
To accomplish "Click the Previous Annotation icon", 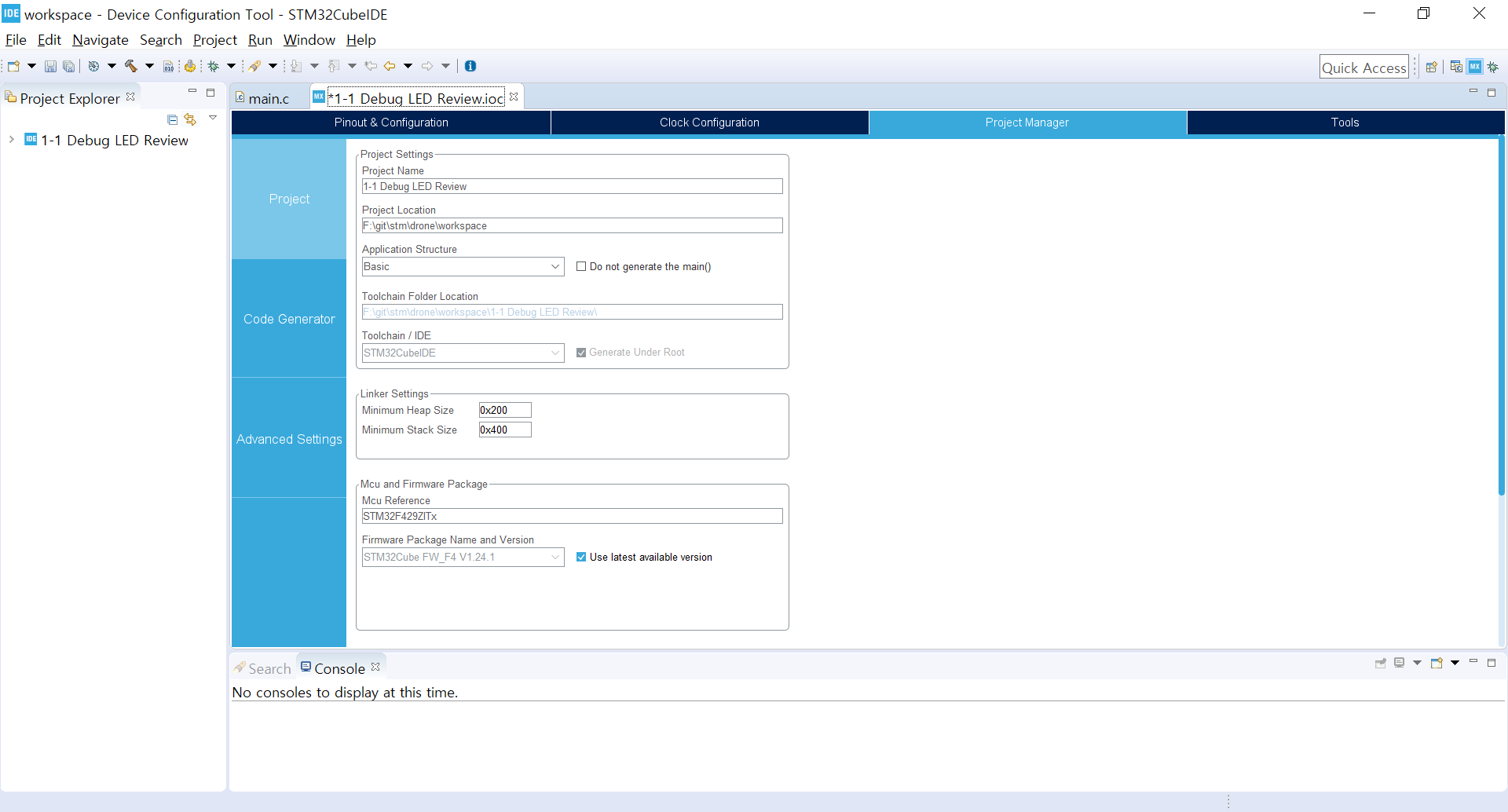I will [334, 66].
